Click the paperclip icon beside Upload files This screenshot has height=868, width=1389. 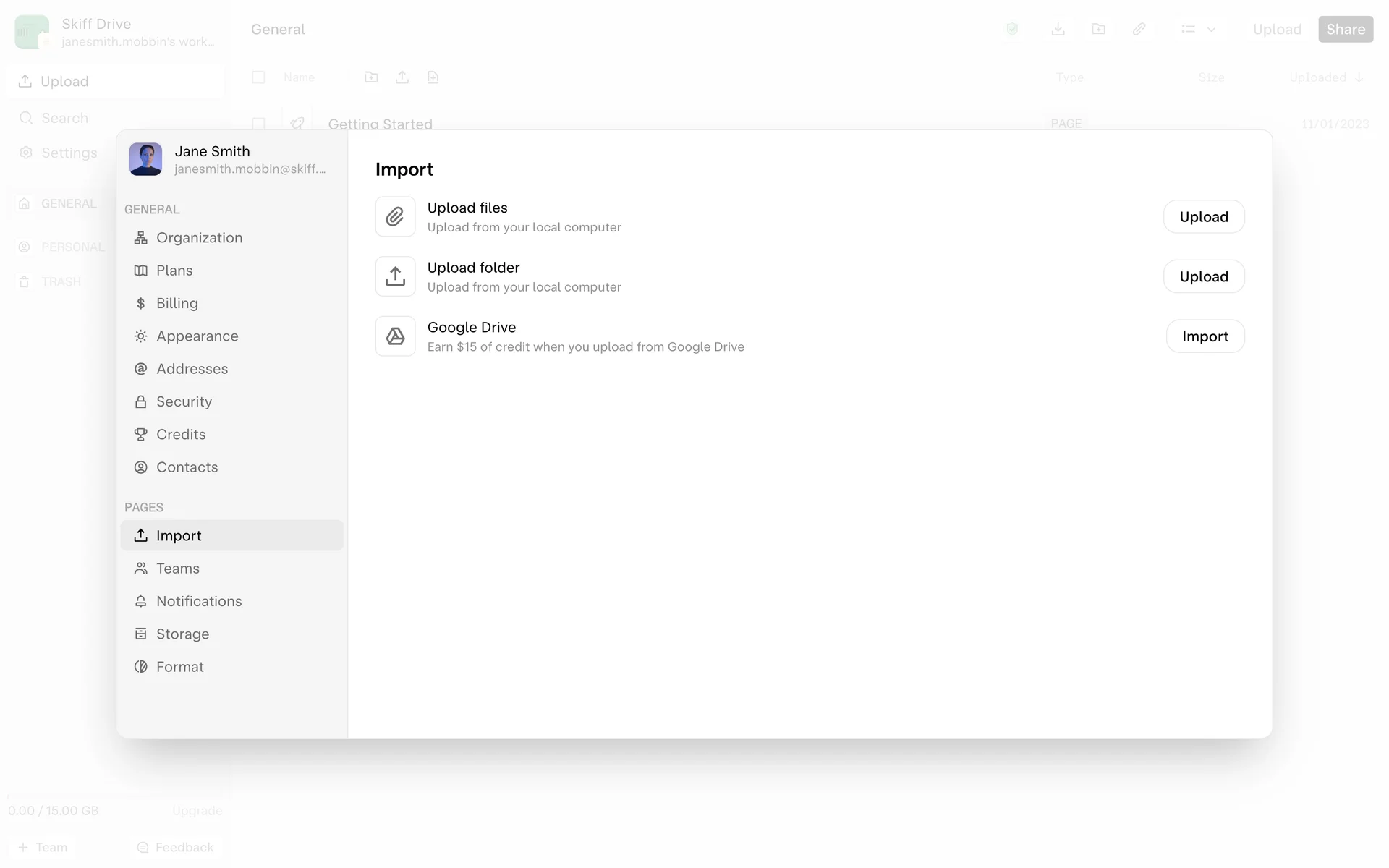tap(395, 216)
